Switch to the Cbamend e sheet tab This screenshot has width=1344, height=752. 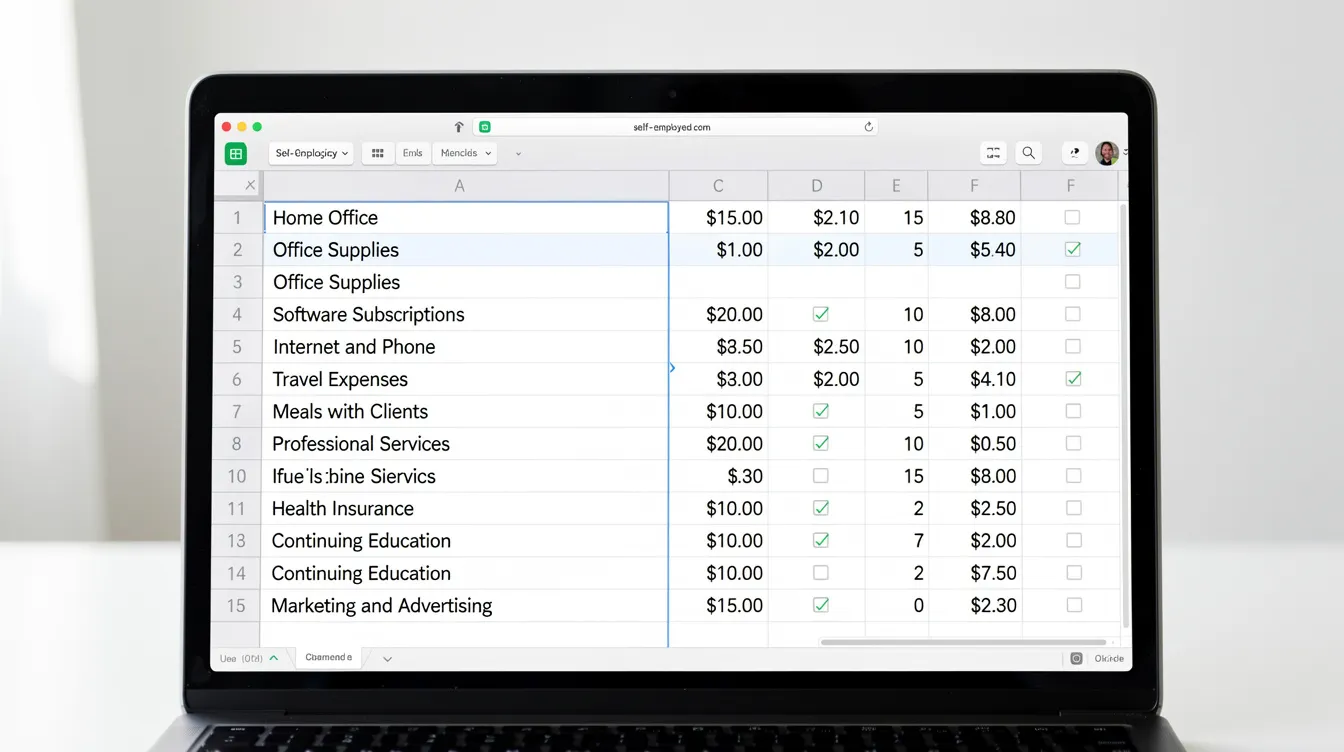[329, 657]
